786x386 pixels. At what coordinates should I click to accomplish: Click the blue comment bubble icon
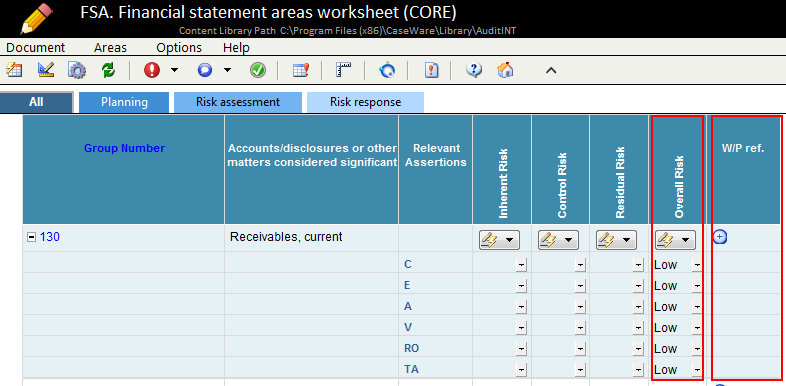pyautogui.click(x=205, y=70)
